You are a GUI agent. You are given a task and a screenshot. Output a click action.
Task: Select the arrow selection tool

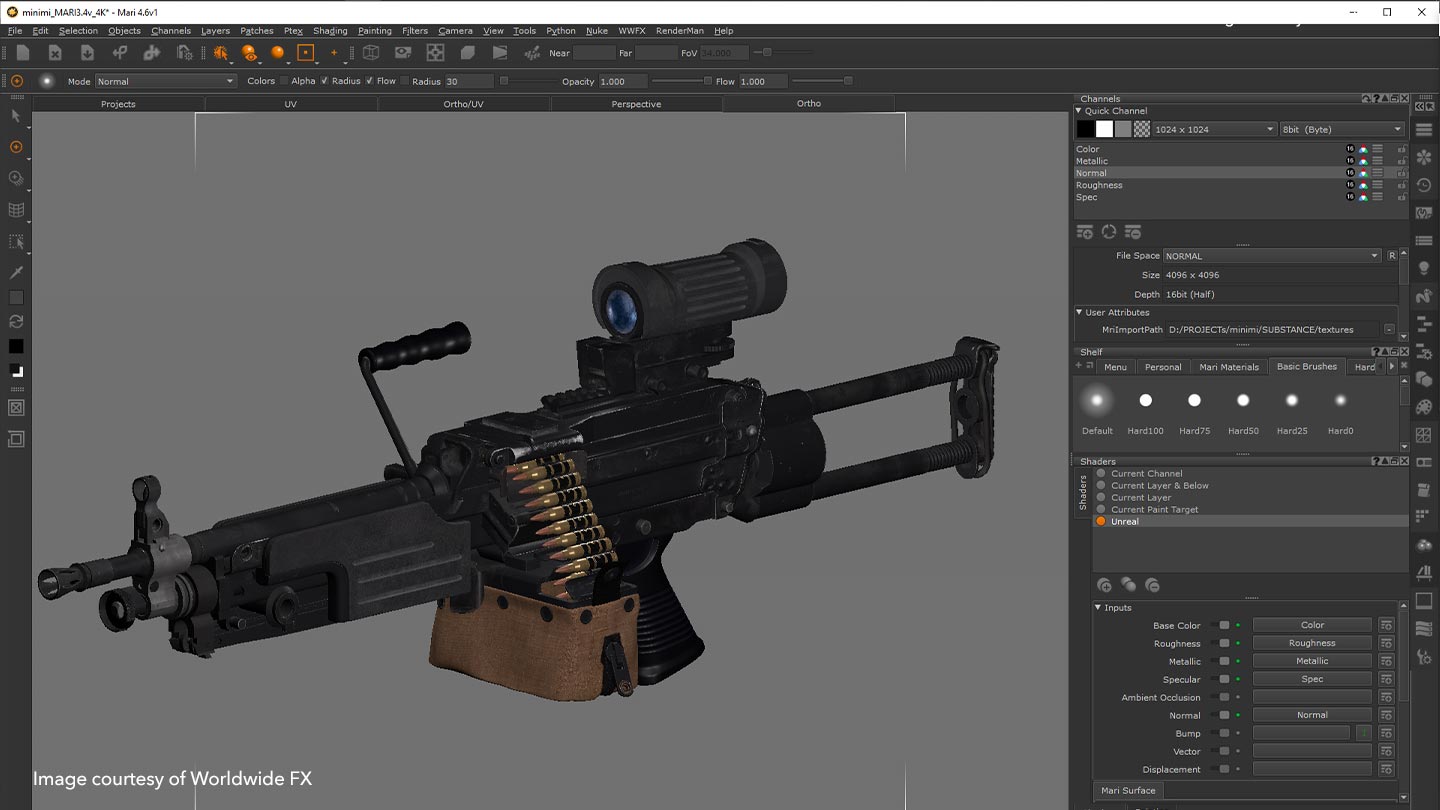[16, 117]
